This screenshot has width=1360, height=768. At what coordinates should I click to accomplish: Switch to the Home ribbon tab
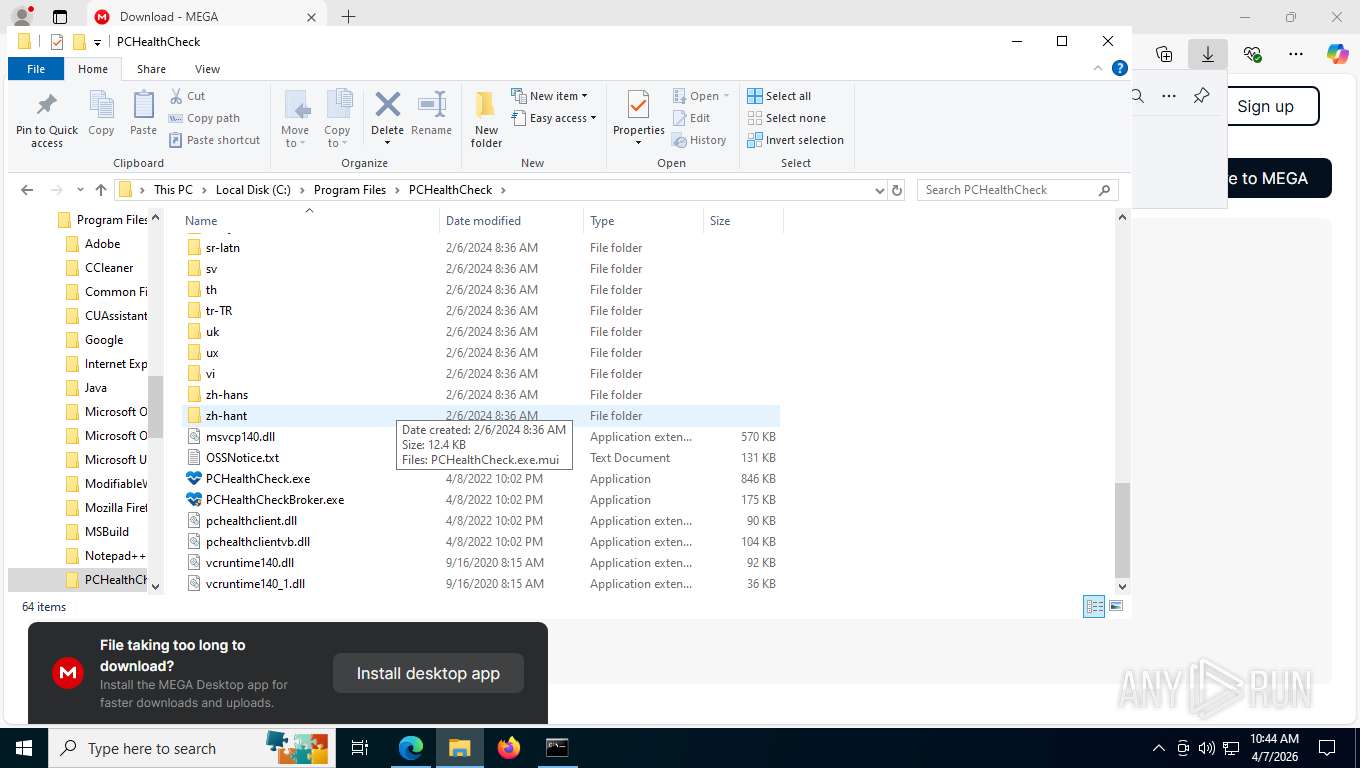(93, 69)
